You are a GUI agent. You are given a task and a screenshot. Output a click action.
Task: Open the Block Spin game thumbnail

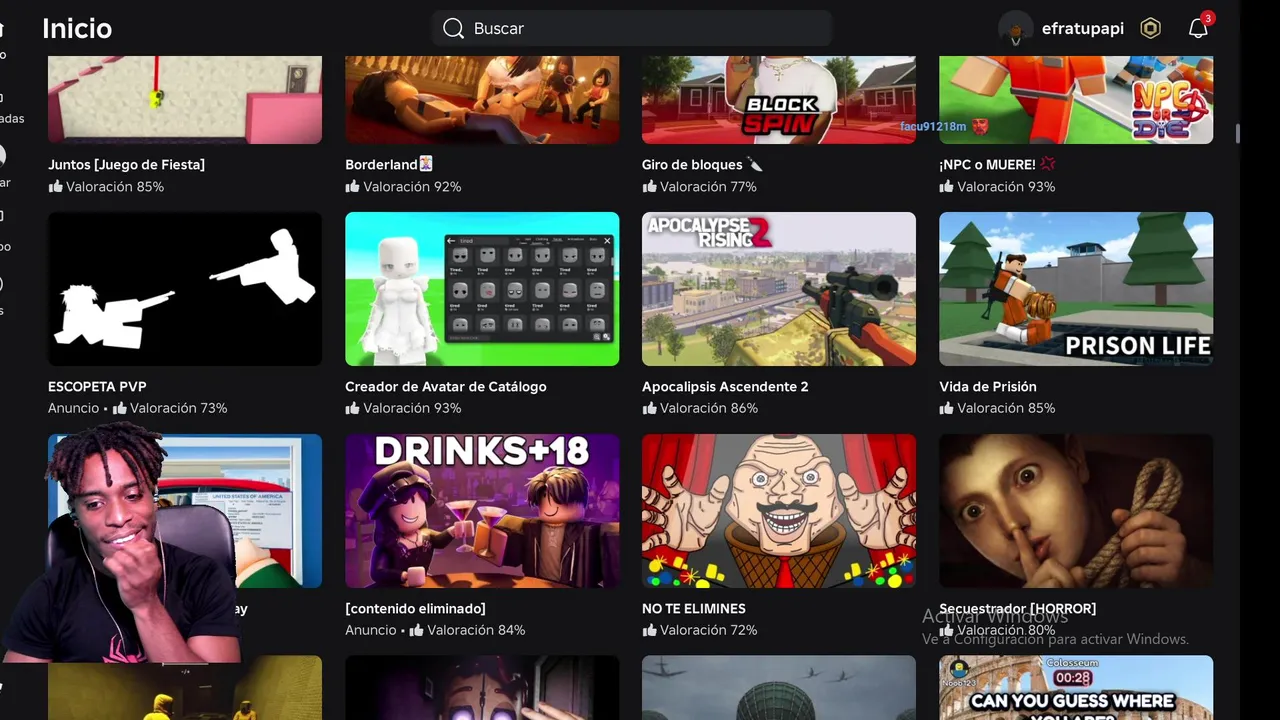[x=779, y=99]
